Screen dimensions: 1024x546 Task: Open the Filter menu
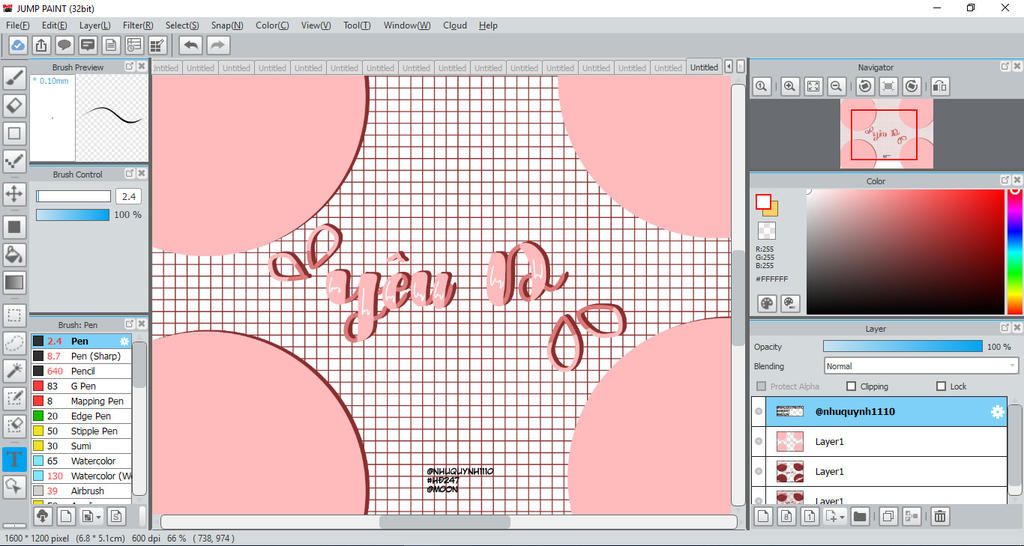138,25
